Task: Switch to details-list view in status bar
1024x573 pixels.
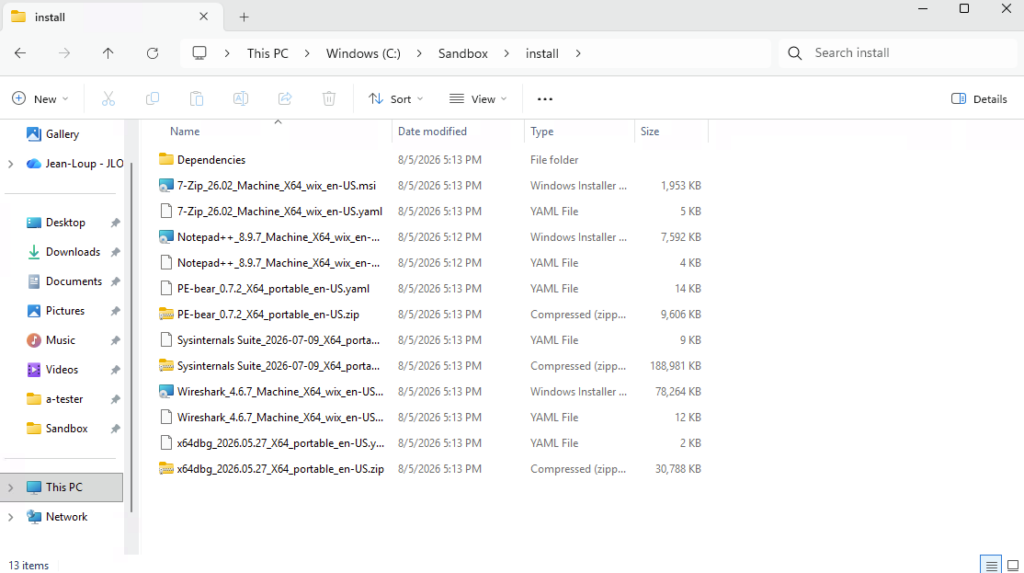Action: tap(991, 565)
